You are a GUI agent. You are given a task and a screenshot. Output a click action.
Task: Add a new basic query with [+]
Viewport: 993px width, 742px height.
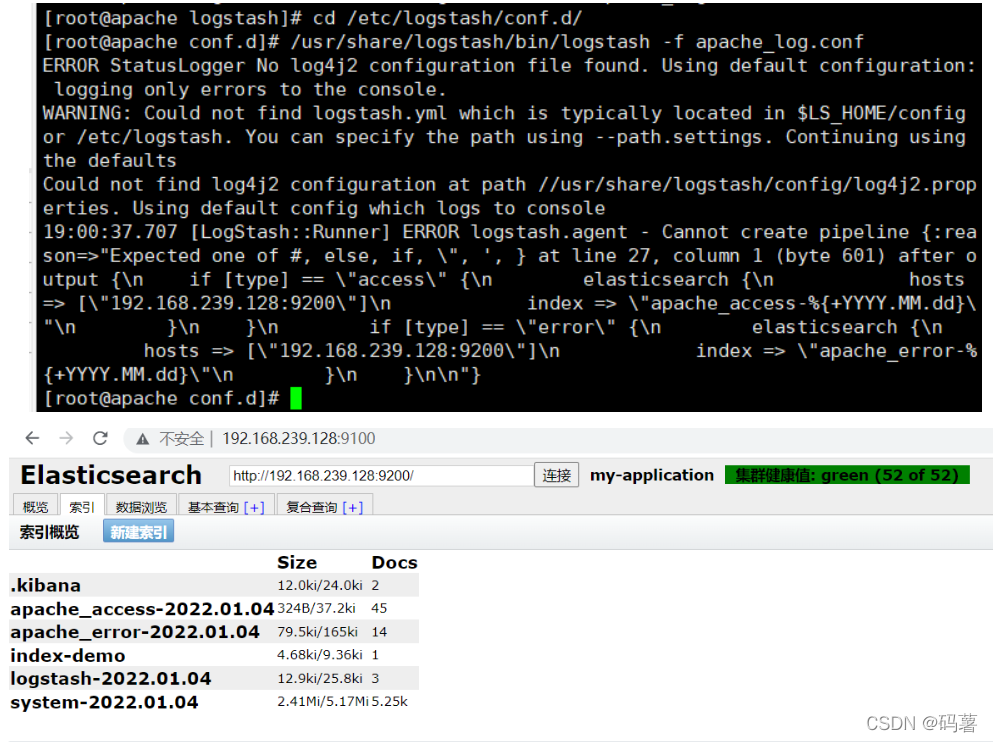(254, 507)
